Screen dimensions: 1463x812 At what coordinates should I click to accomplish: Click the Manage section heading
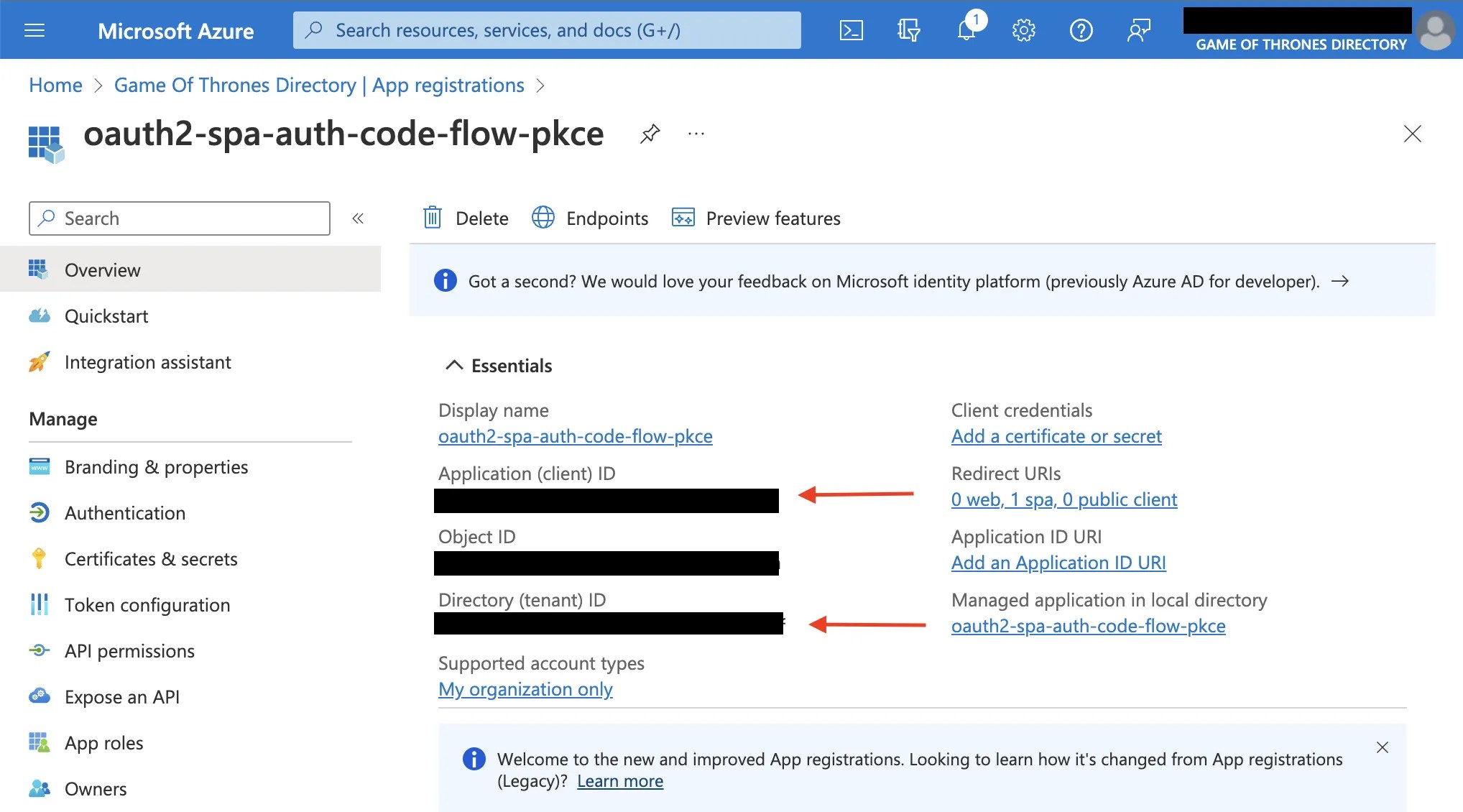click(x=63, y=419)
